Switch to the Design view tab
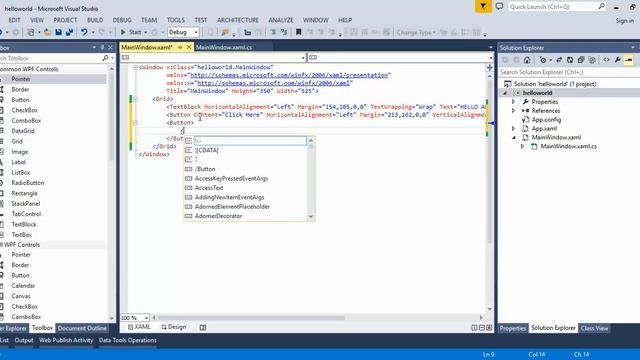Screen dimensions: 640x360 173,327
